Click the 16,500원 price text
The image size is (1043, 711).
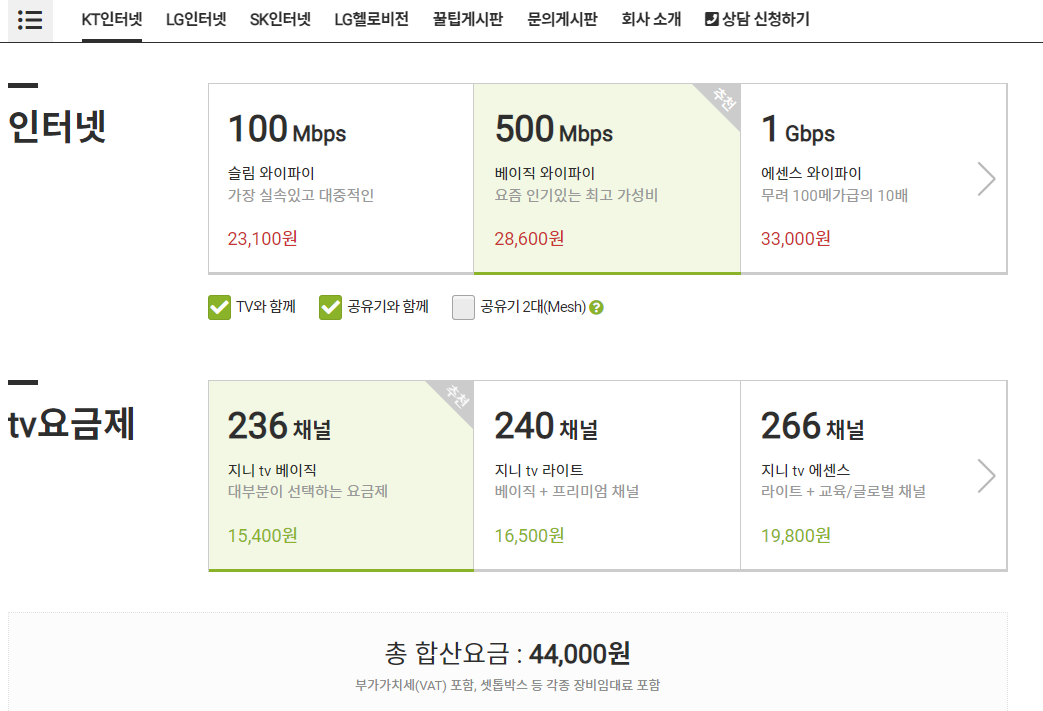click(x=529, y=535)
